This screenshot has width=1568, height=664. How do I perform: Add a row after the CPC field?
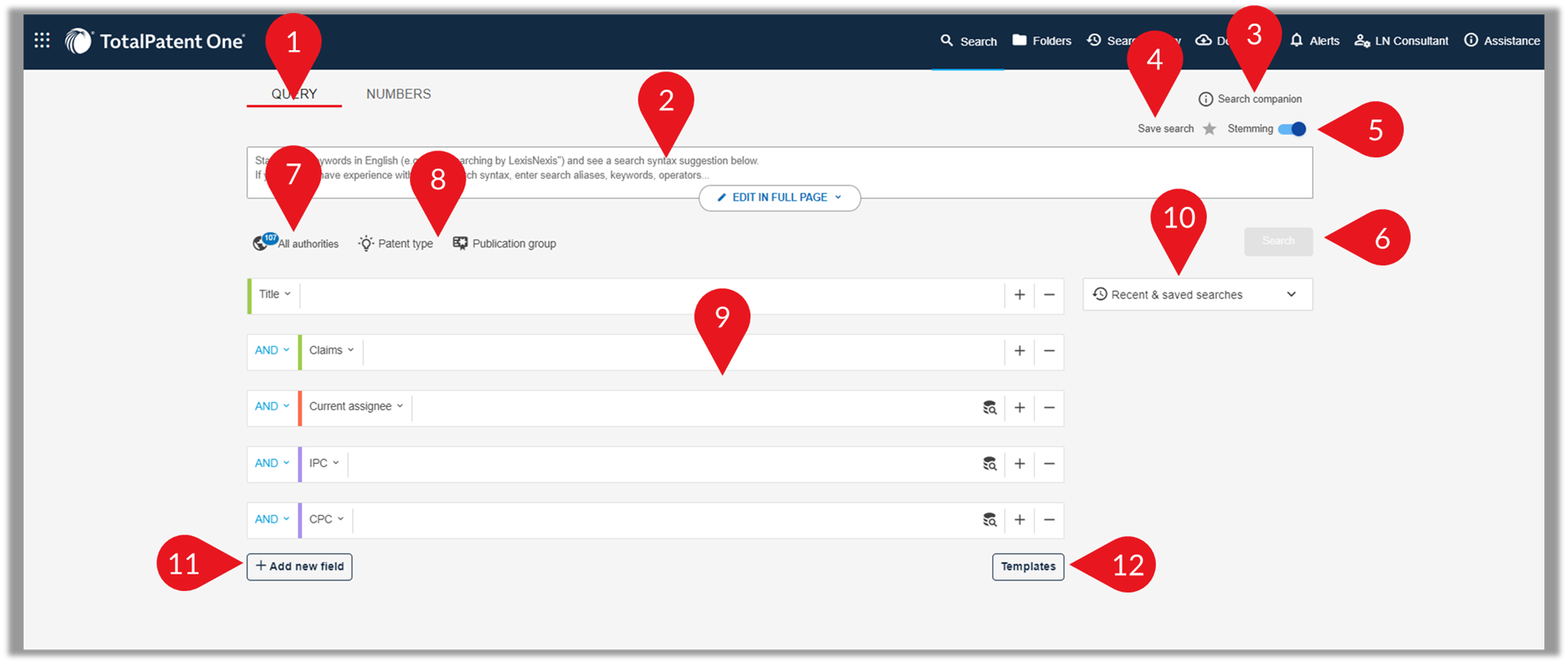(x=1019, y=520)
